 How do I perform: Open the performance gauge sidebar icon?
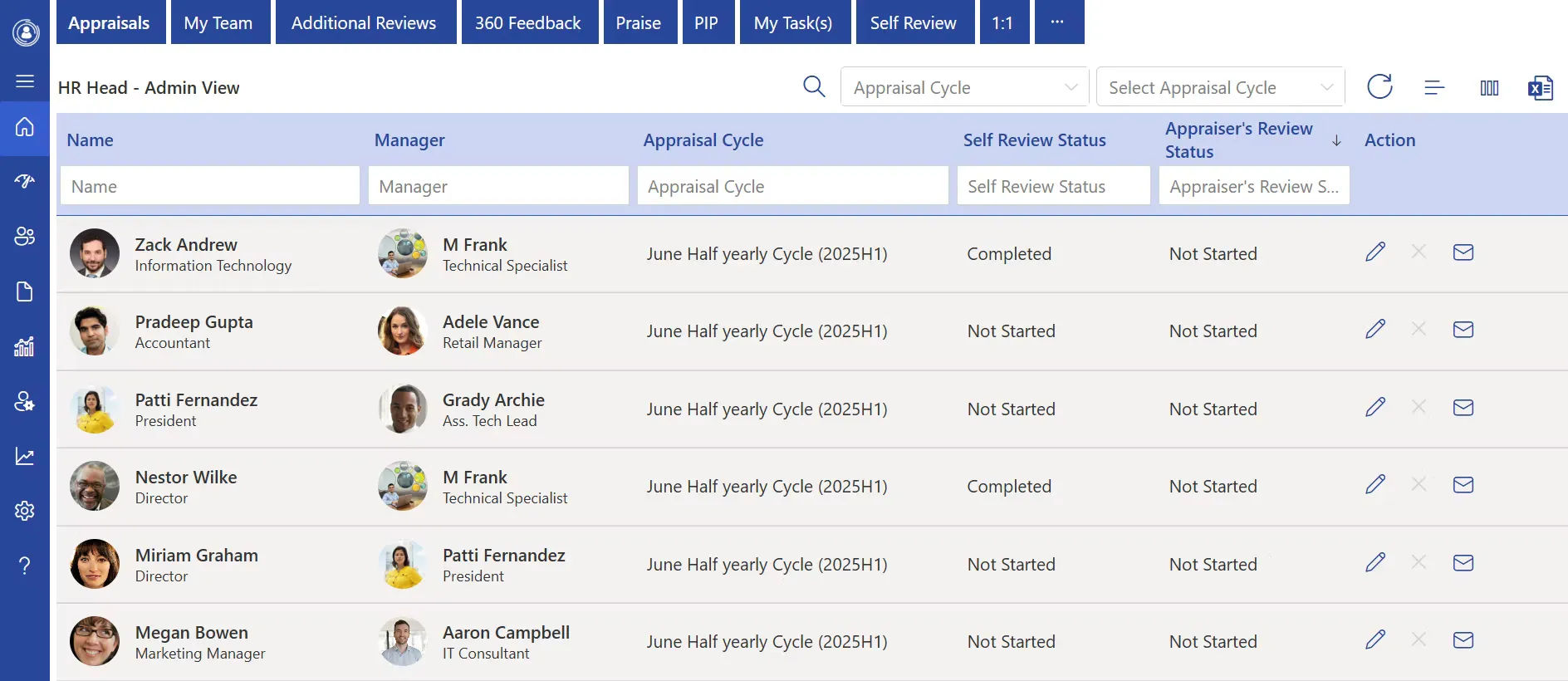25,181
